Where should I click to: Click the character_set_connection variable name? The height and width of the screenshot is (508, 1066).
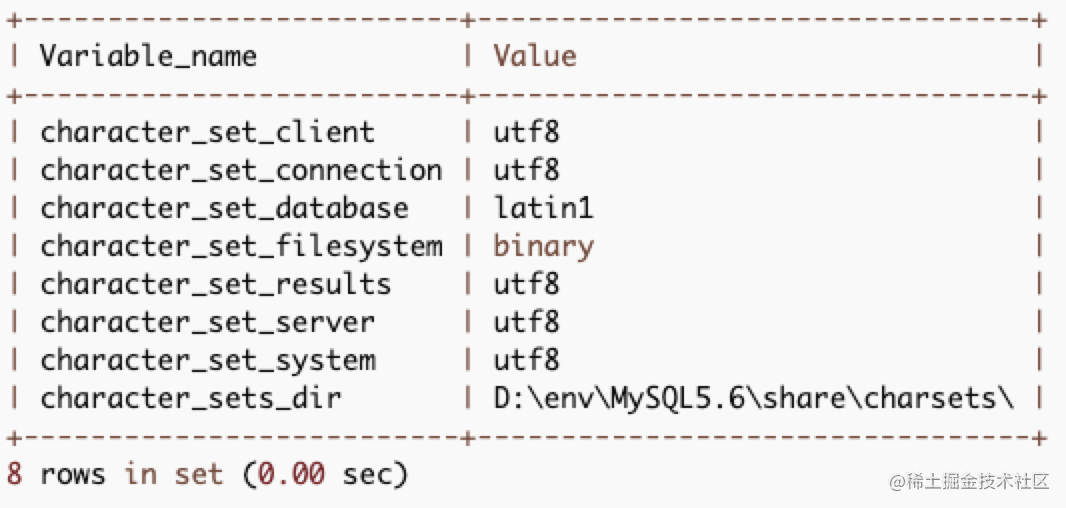pyautogui.click(x=241, y=170)
